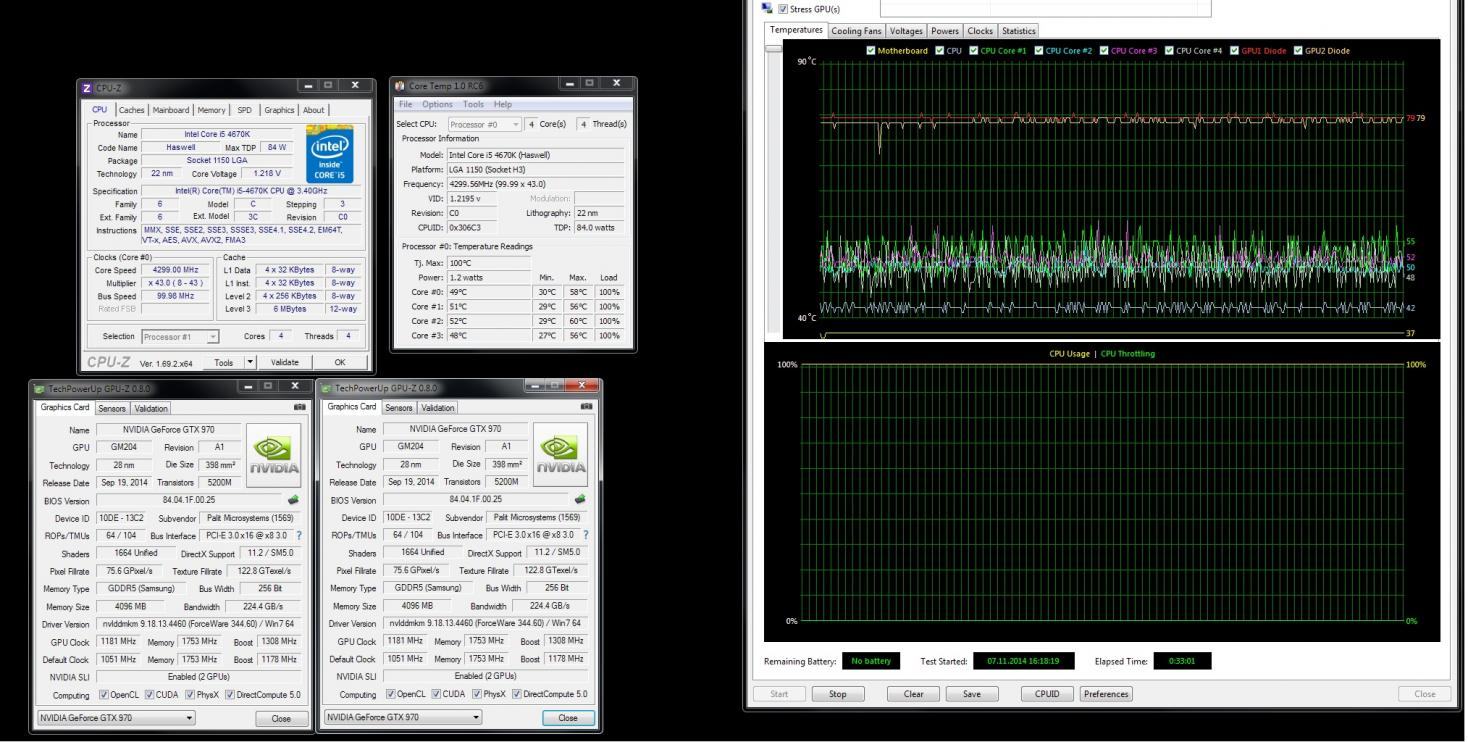1468x742 pixels.
Task: Switch to Validation tab in right GPU-Z
Action: [438, 407]
